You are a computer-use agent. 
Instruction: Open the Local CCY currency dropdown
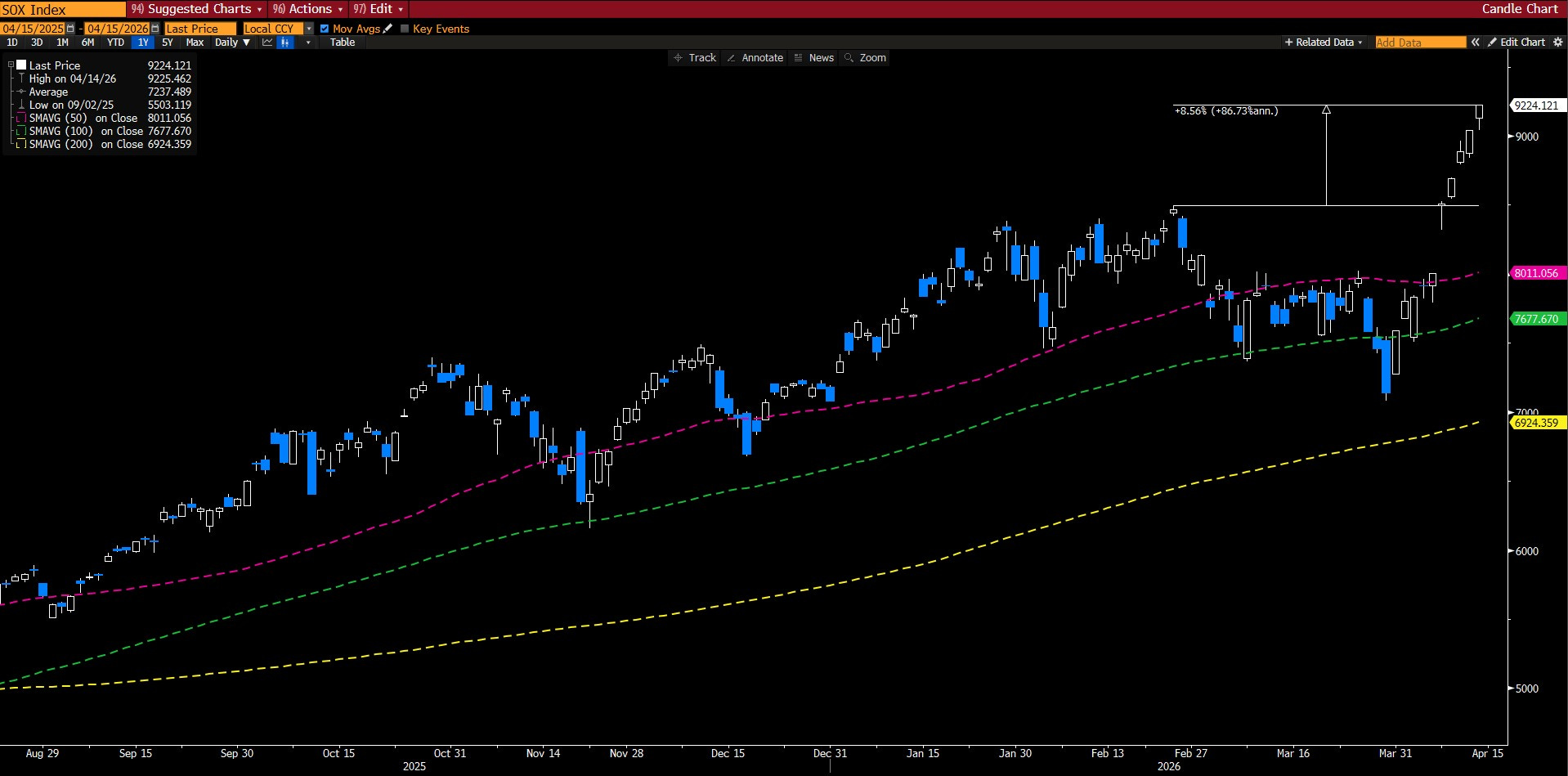click(x=309, y=29)
